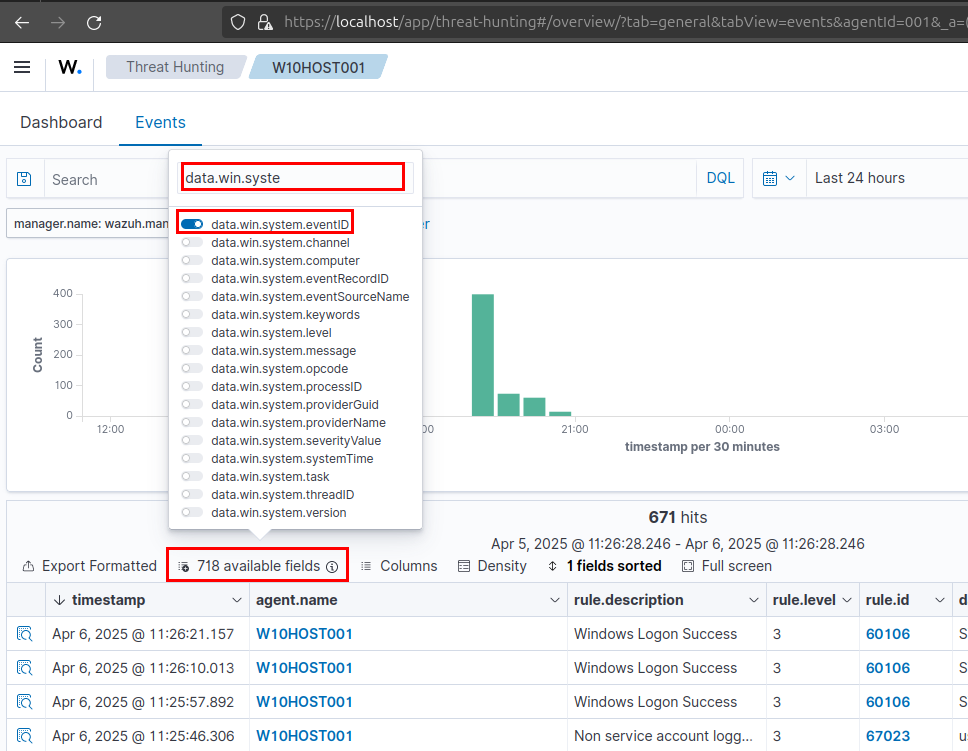Sort by the timestamp column header
This screenshot has height=751, width=968.
(109, 600)
